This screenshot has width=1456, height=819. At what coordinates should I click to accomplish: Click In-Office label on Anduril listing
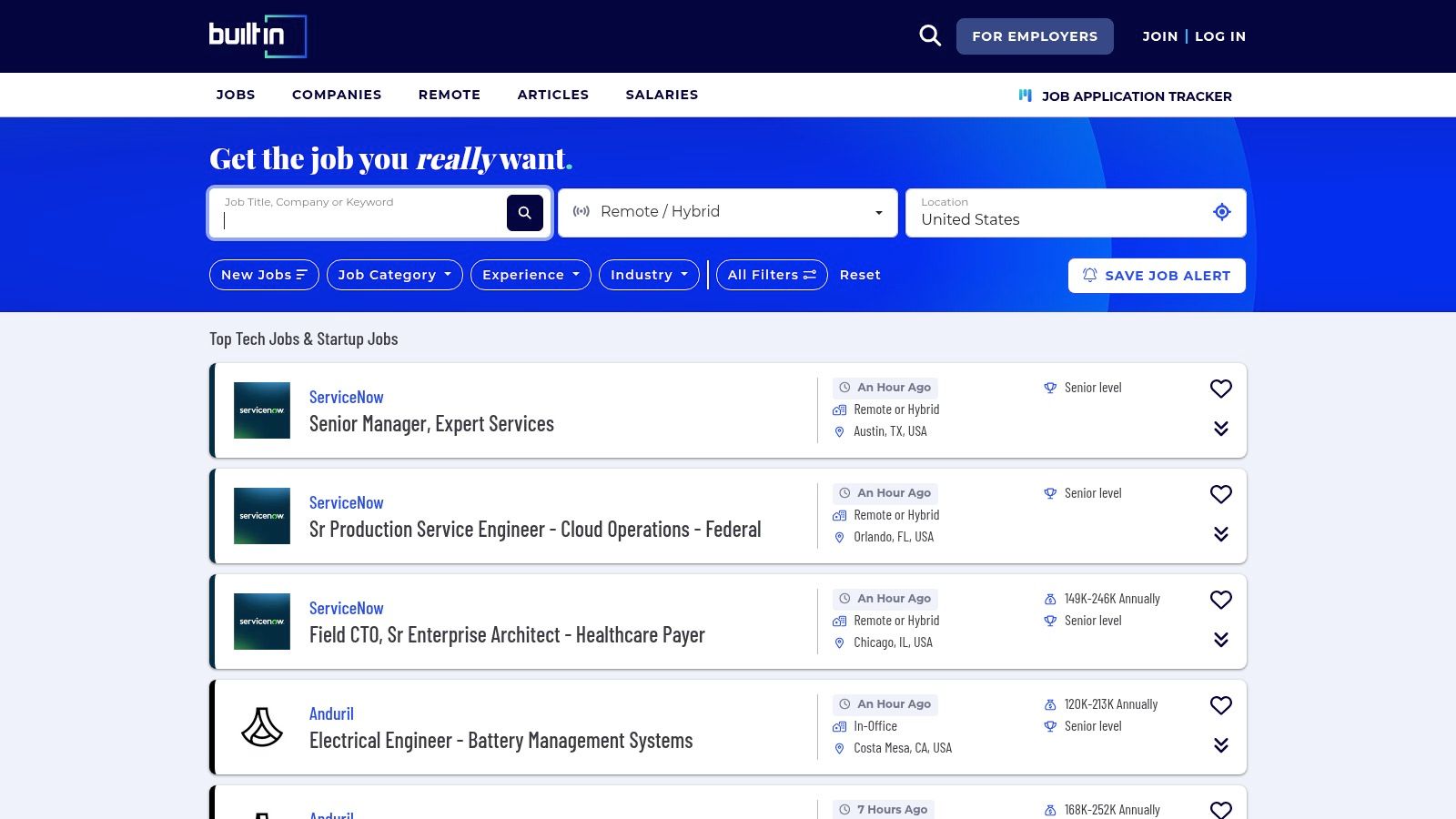(x=875, y=726)
